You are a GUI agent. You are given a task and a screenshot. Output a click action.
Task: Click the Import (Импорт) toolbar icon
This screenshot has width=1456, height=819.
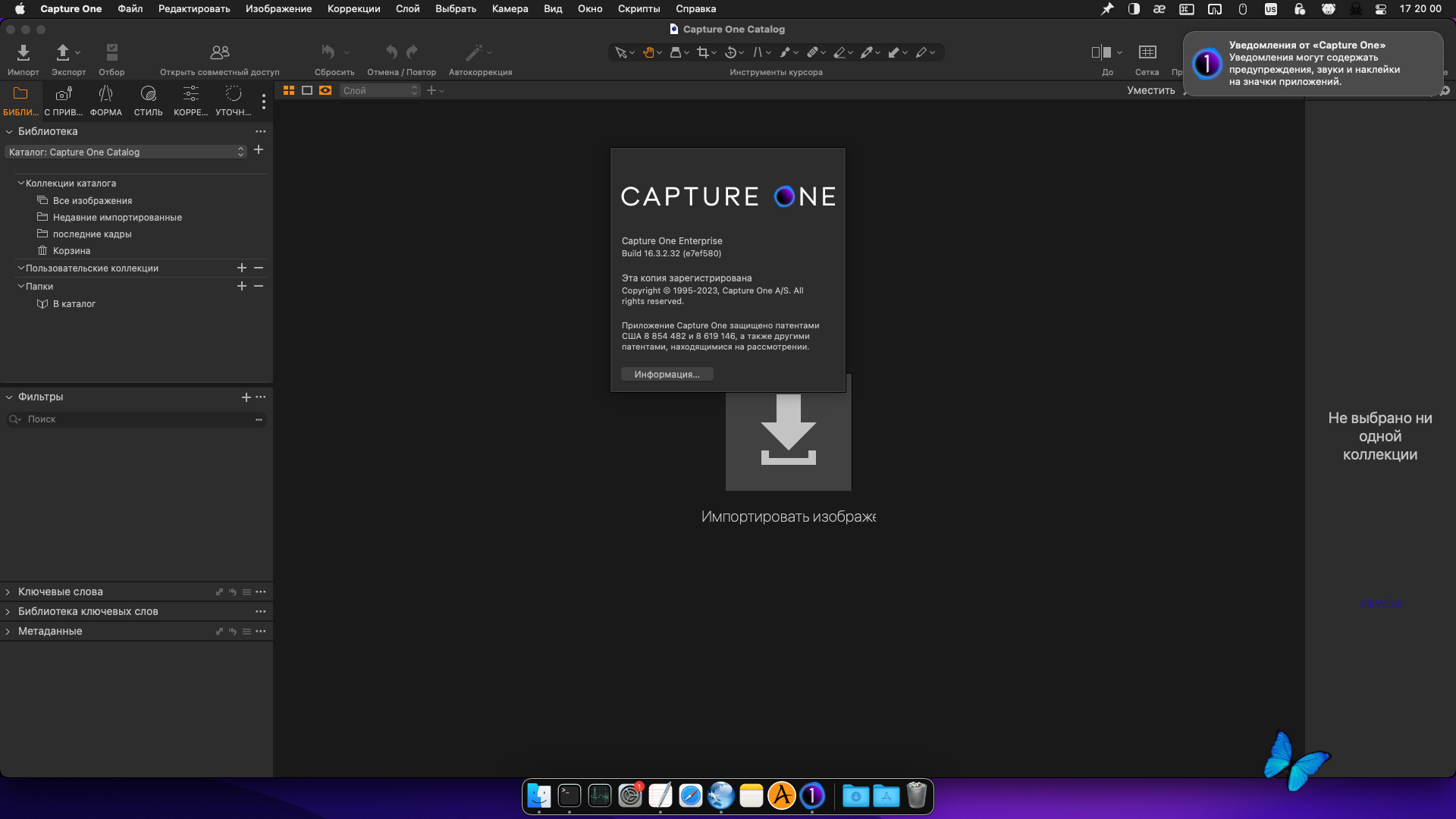pyautogui.click(x=24, y=53)
